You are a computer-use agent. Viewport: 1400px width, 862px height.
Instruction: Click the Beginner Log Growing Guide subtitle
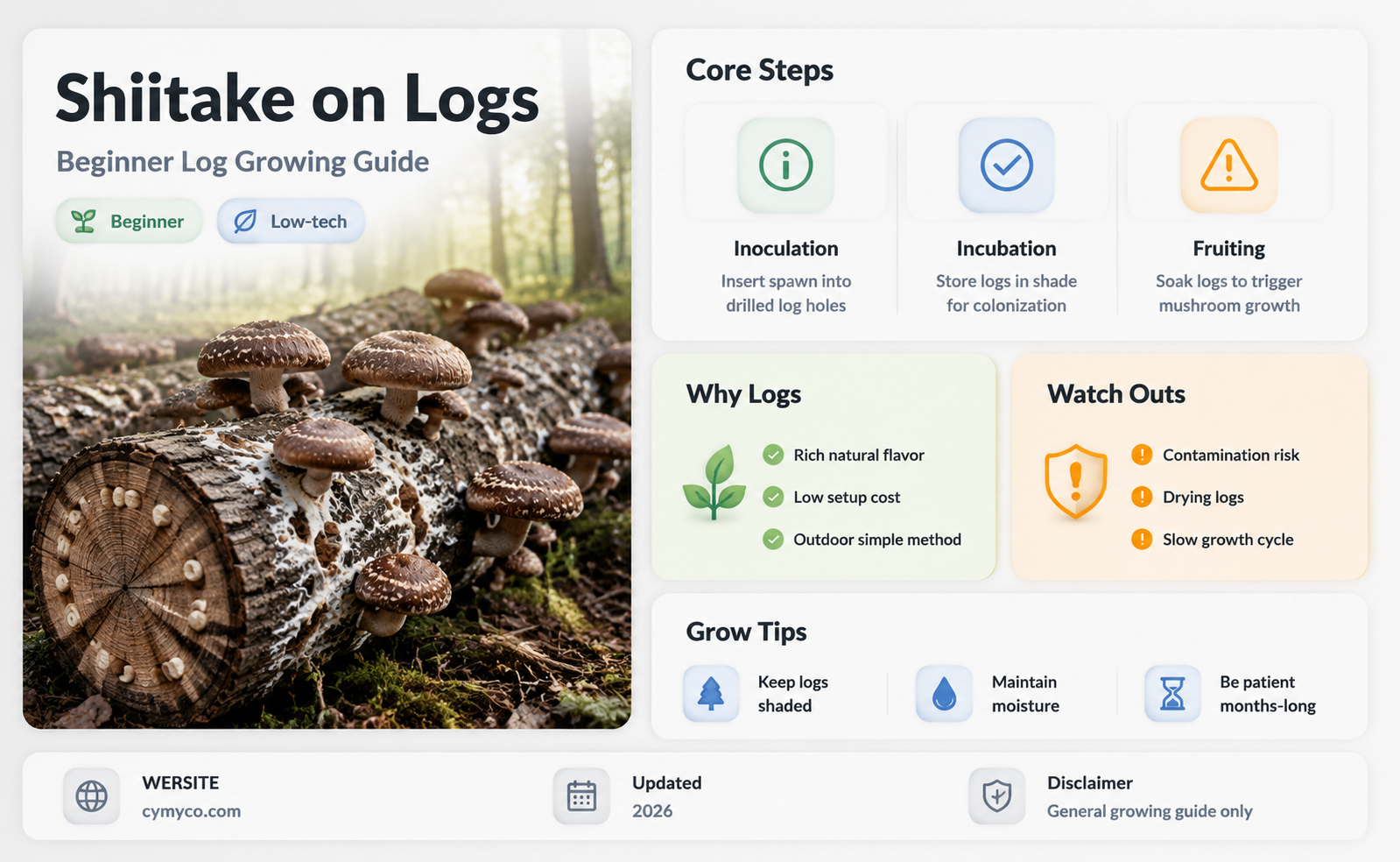(x=243, y=162)
